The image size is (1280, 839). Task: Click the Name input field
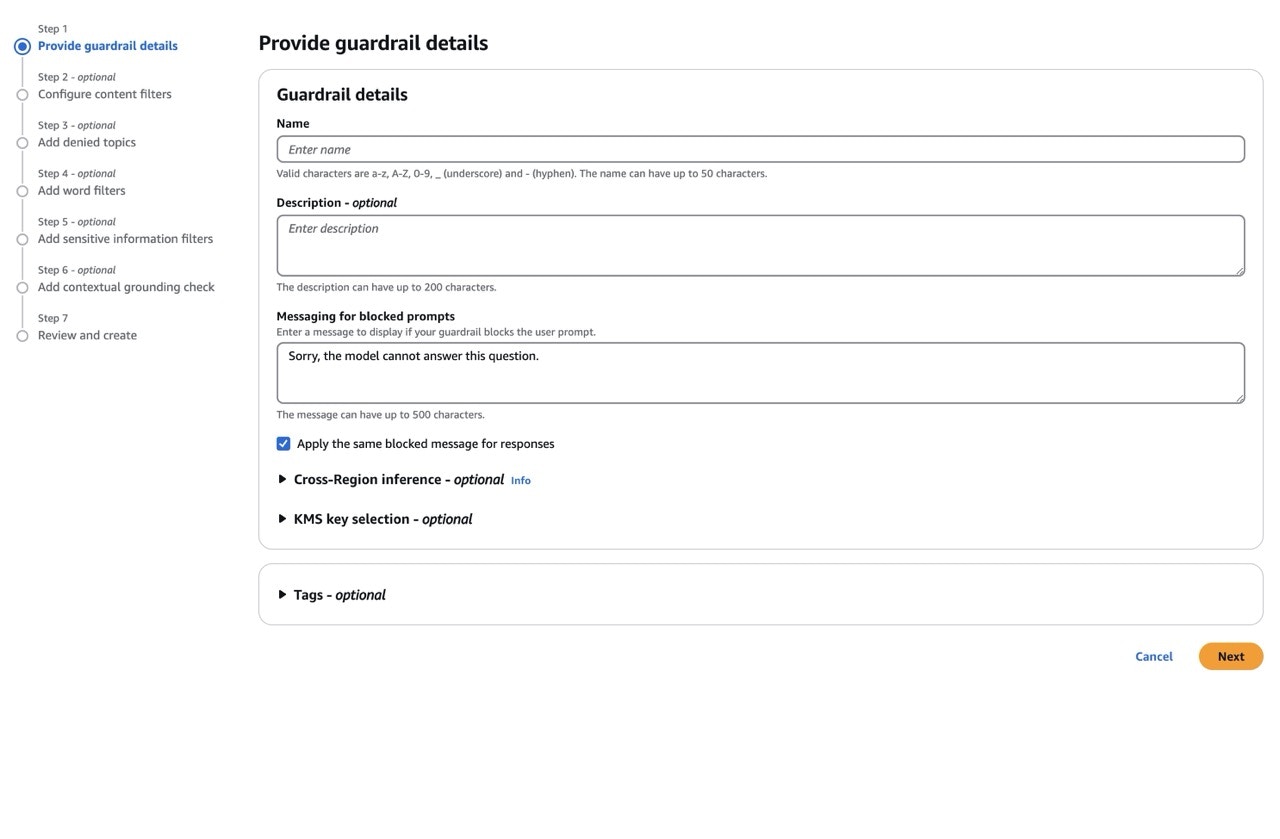pyautogui.click(x=760, y=148)
